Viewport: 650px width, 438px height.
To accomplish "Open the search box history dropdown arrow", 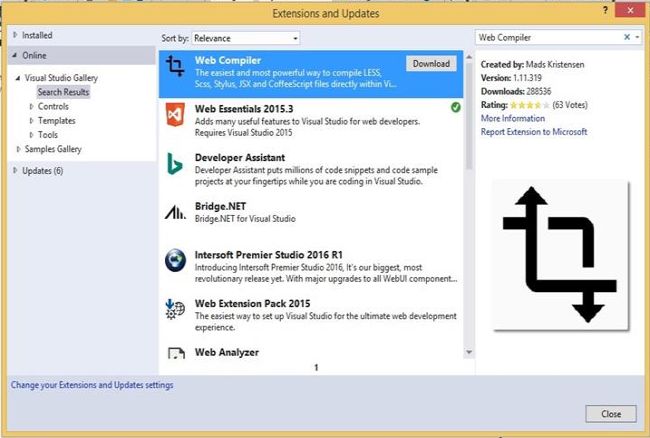I will coord(637,37).
